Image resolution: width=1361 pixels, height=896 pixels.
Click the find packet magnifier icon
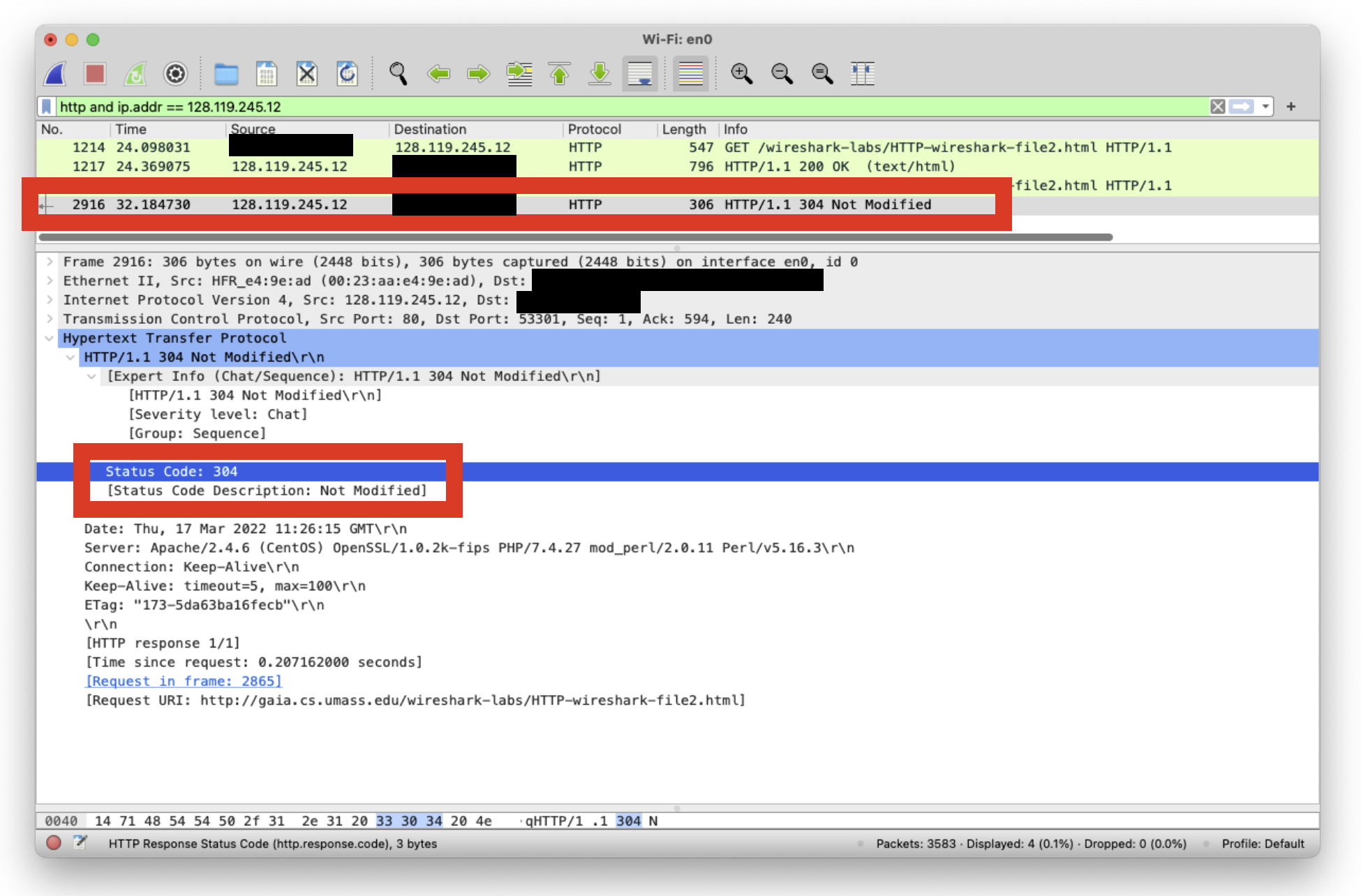(x=398, y=73)
